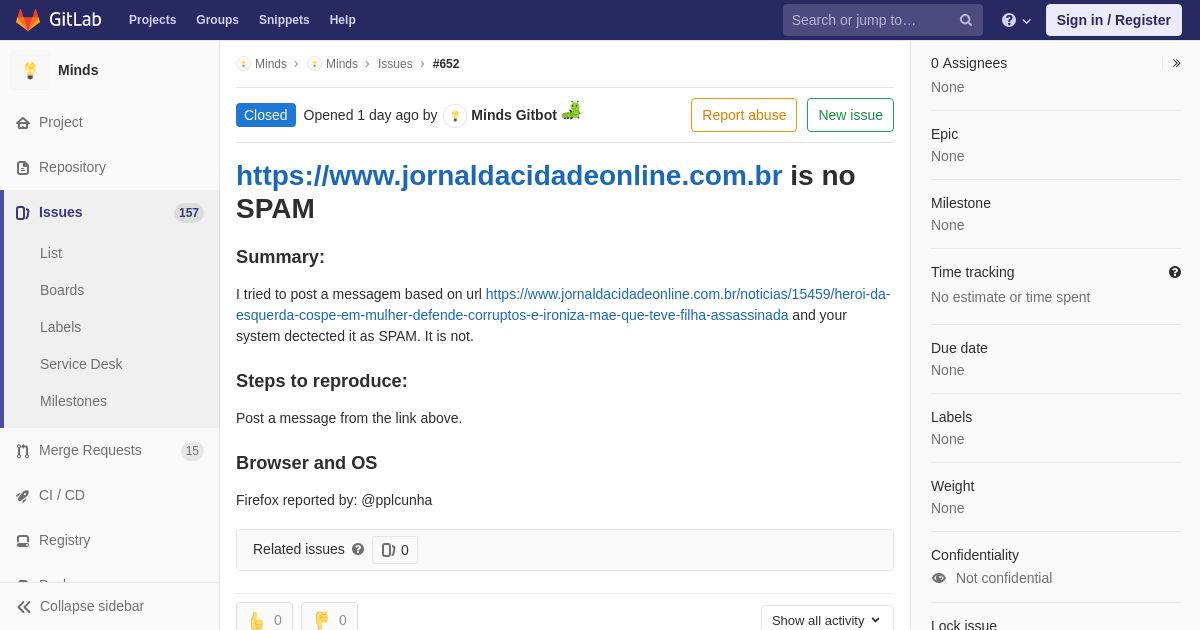Viewport: 1200px width, 630px height.
Task: Click the Not confidential eye icon
Action: (x=939, y=578)
